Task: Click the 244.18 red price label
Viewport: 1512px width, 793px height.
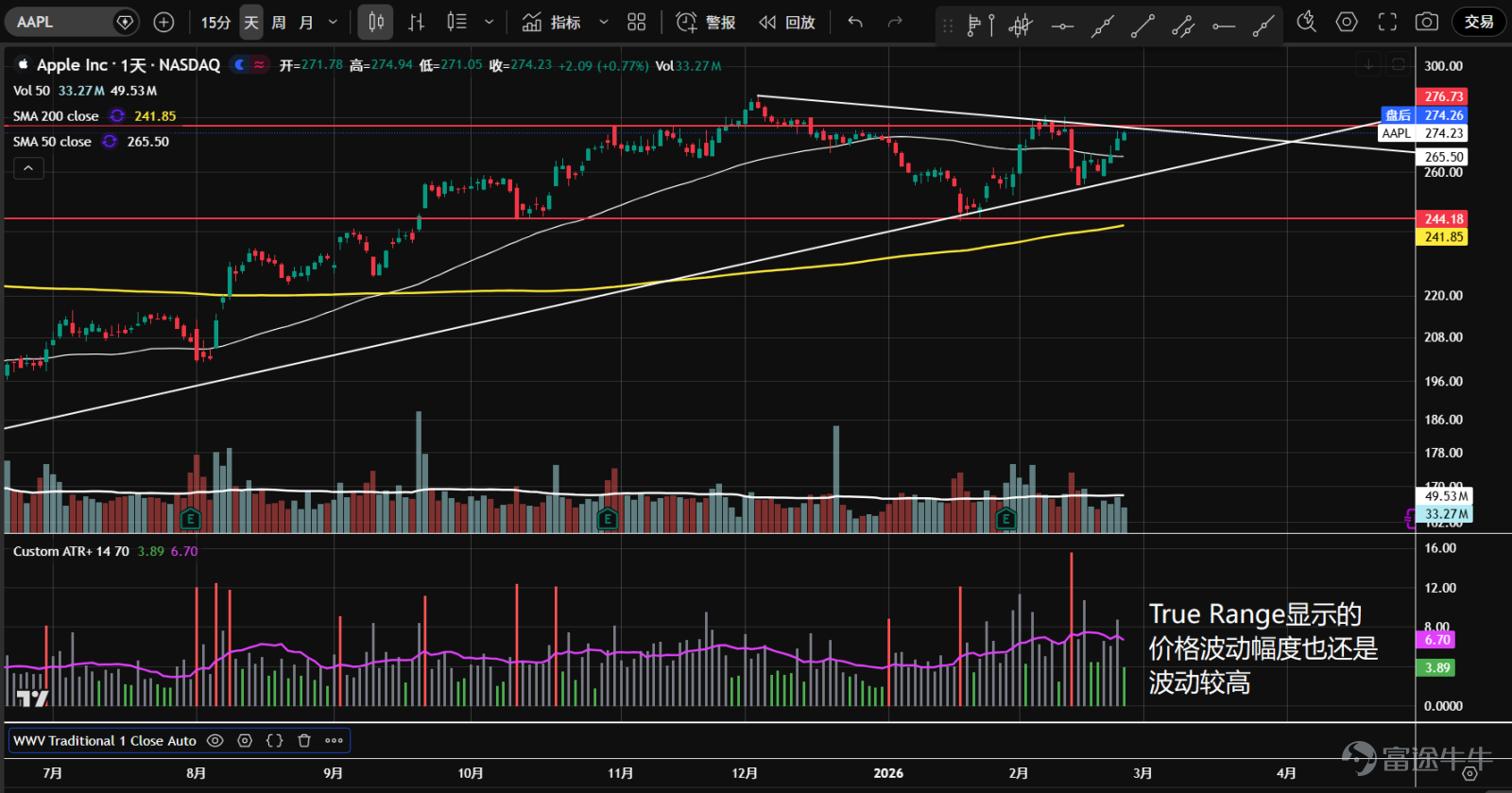Action: [1441, 218]
